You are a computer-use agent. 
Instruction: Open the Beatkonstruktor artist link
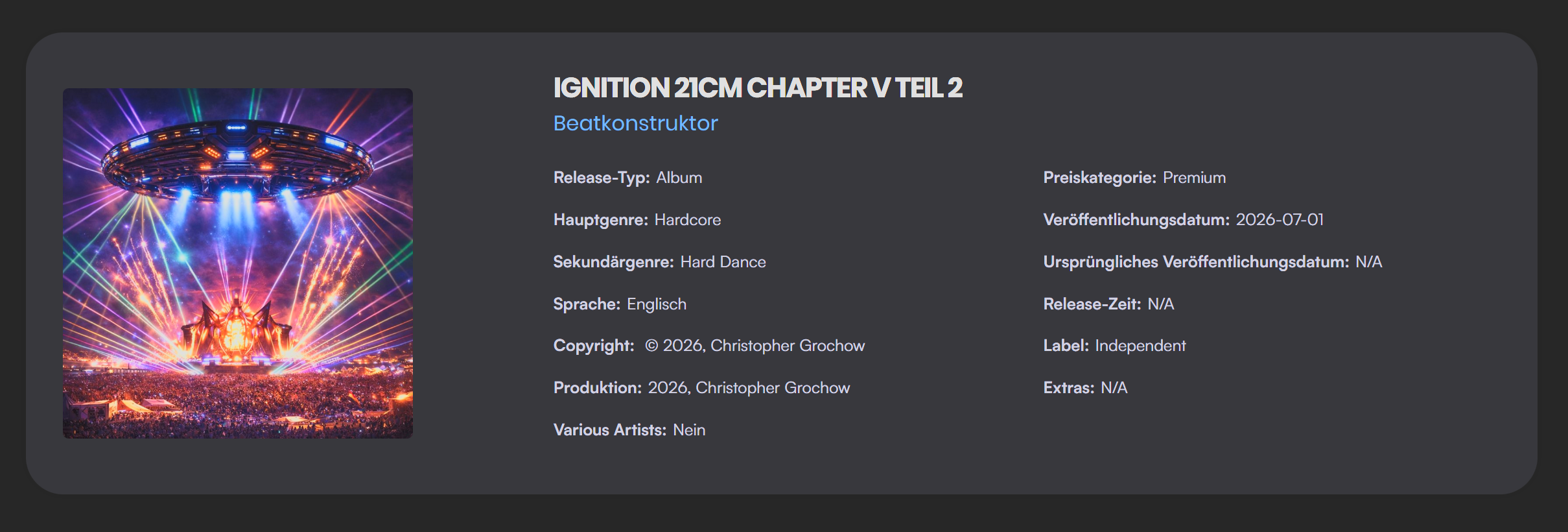click(635, 123)
